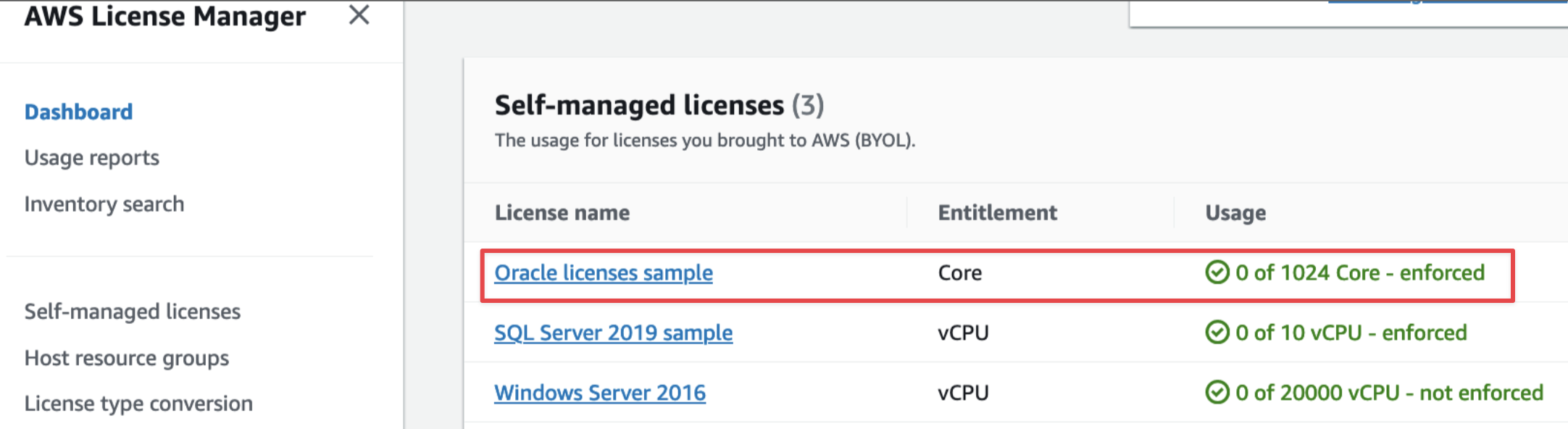Image resolution: width=1568 pixels, height=429 pixels.
Task: Select License type conversion in sidebar
Action: point(138,404)
